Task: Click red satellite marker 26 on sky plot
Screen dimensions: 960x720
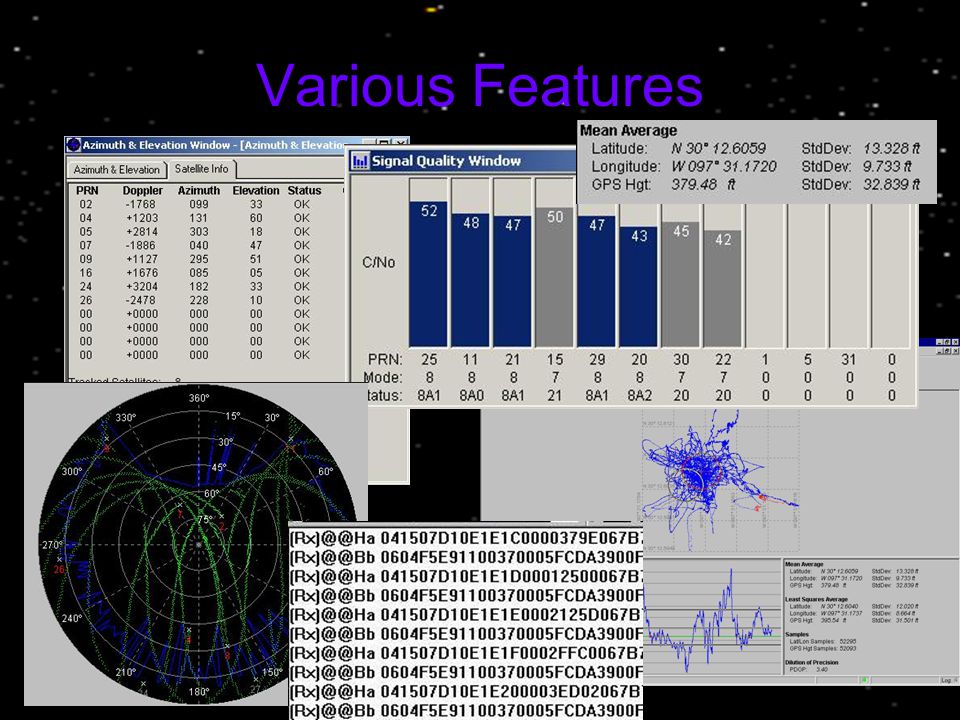Action: (x=59, y=569)
